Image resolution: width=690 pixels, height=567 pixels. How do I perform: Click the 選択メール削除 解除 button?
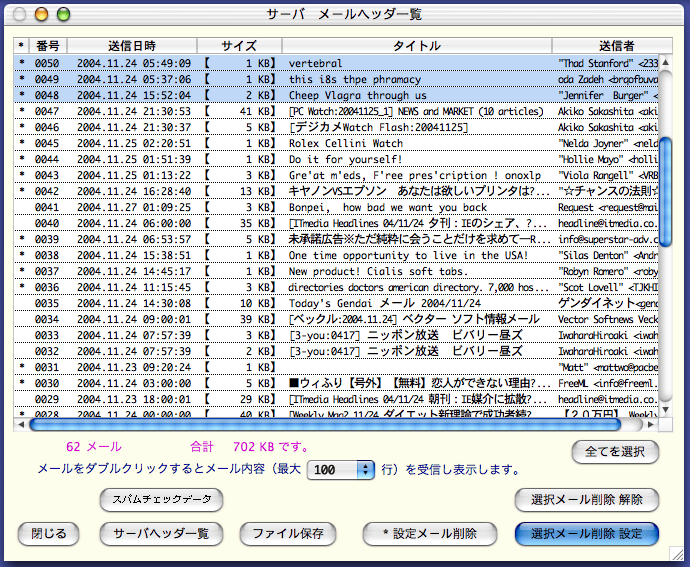click(587, 500)
